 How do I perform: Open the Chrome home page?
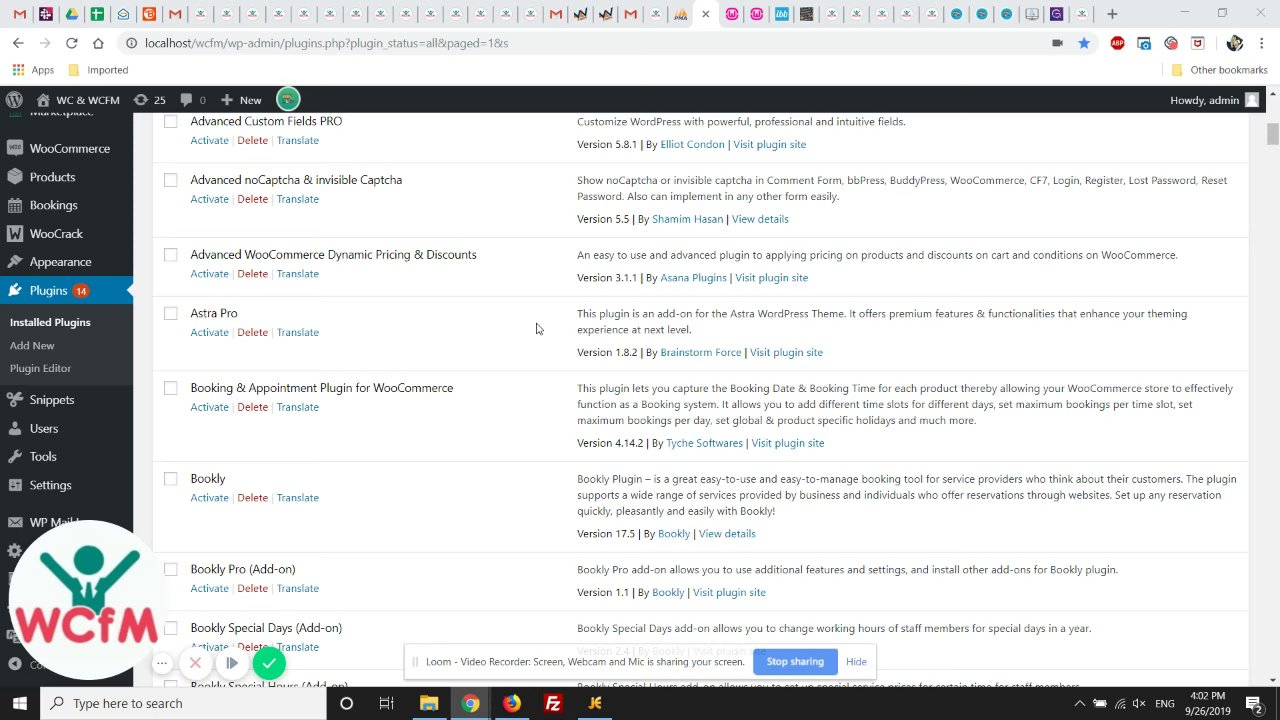coord(98,43)
